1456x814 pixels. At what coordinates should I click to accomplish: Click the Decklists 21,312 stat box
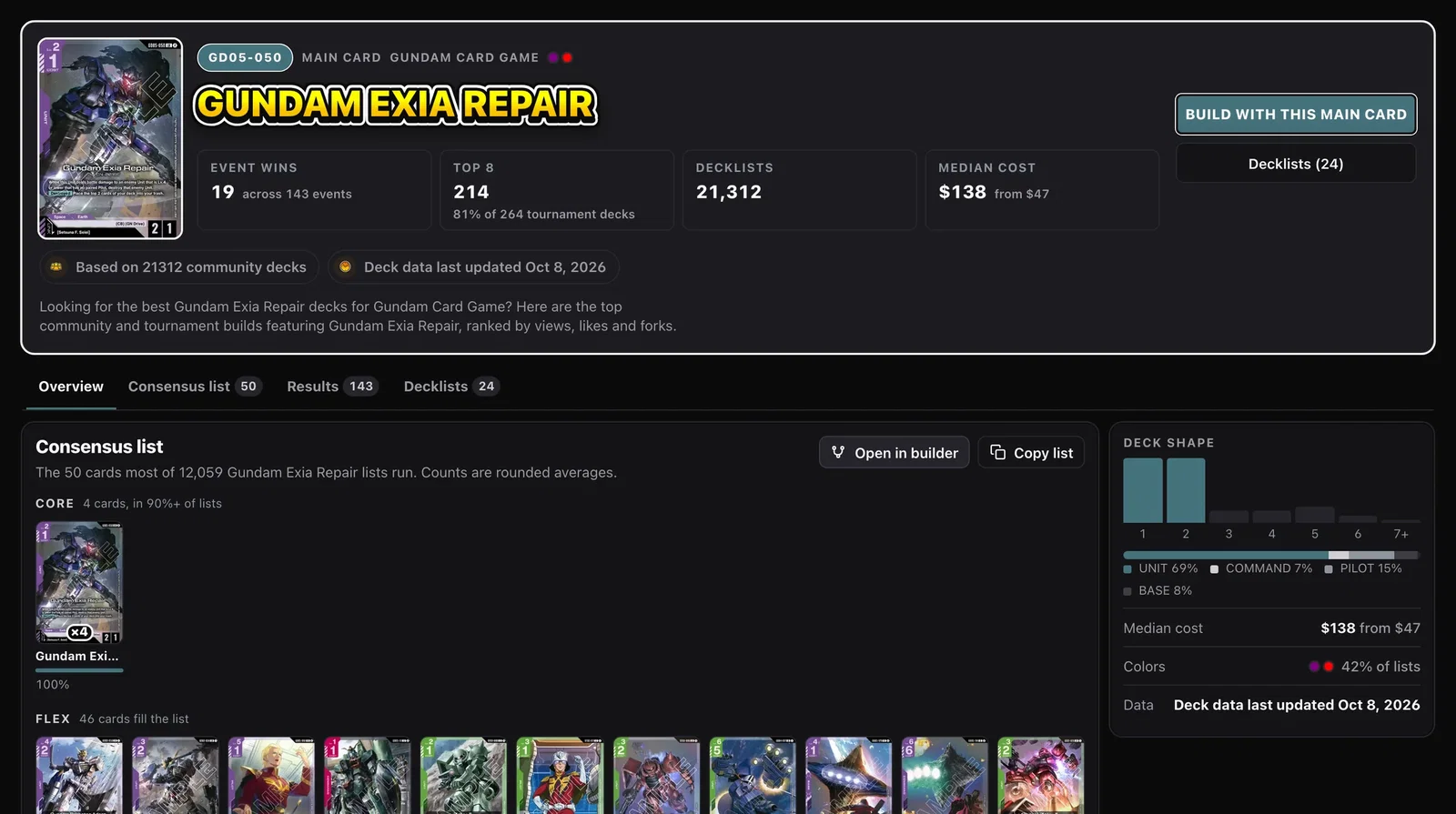point(800,190)
